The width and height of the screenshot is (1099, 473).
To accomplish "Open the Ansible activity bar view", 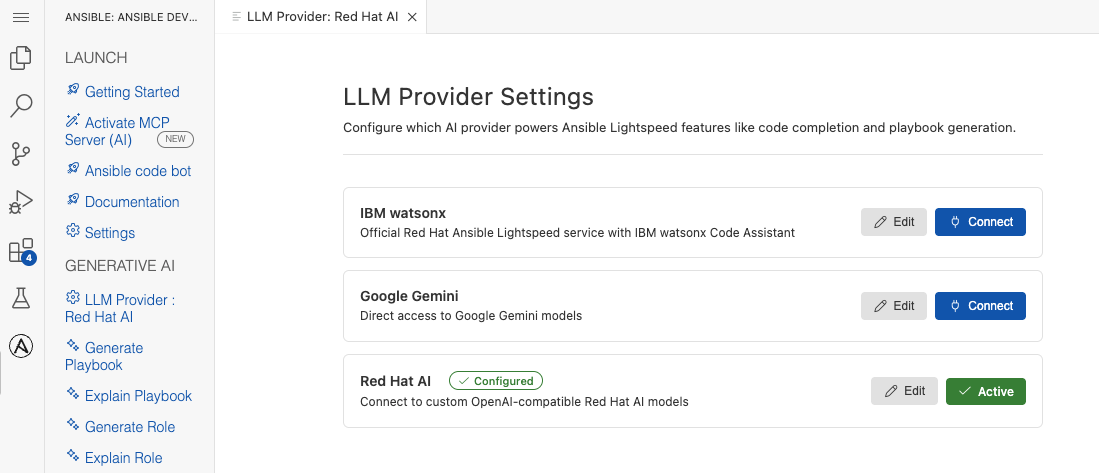I will (x=21, y=345).
